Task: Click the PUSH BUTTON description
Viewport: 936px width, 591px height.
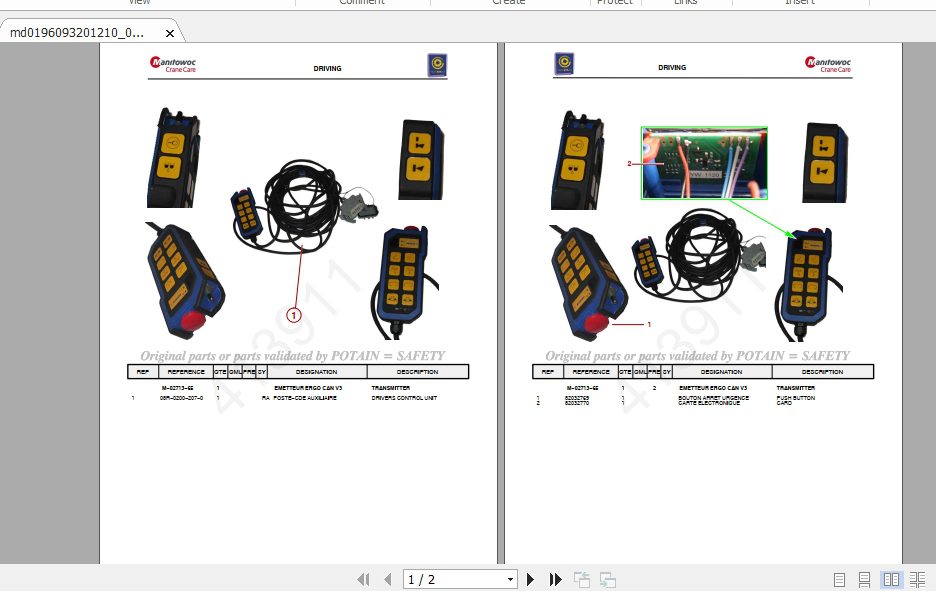Action: tap(795, 398)
